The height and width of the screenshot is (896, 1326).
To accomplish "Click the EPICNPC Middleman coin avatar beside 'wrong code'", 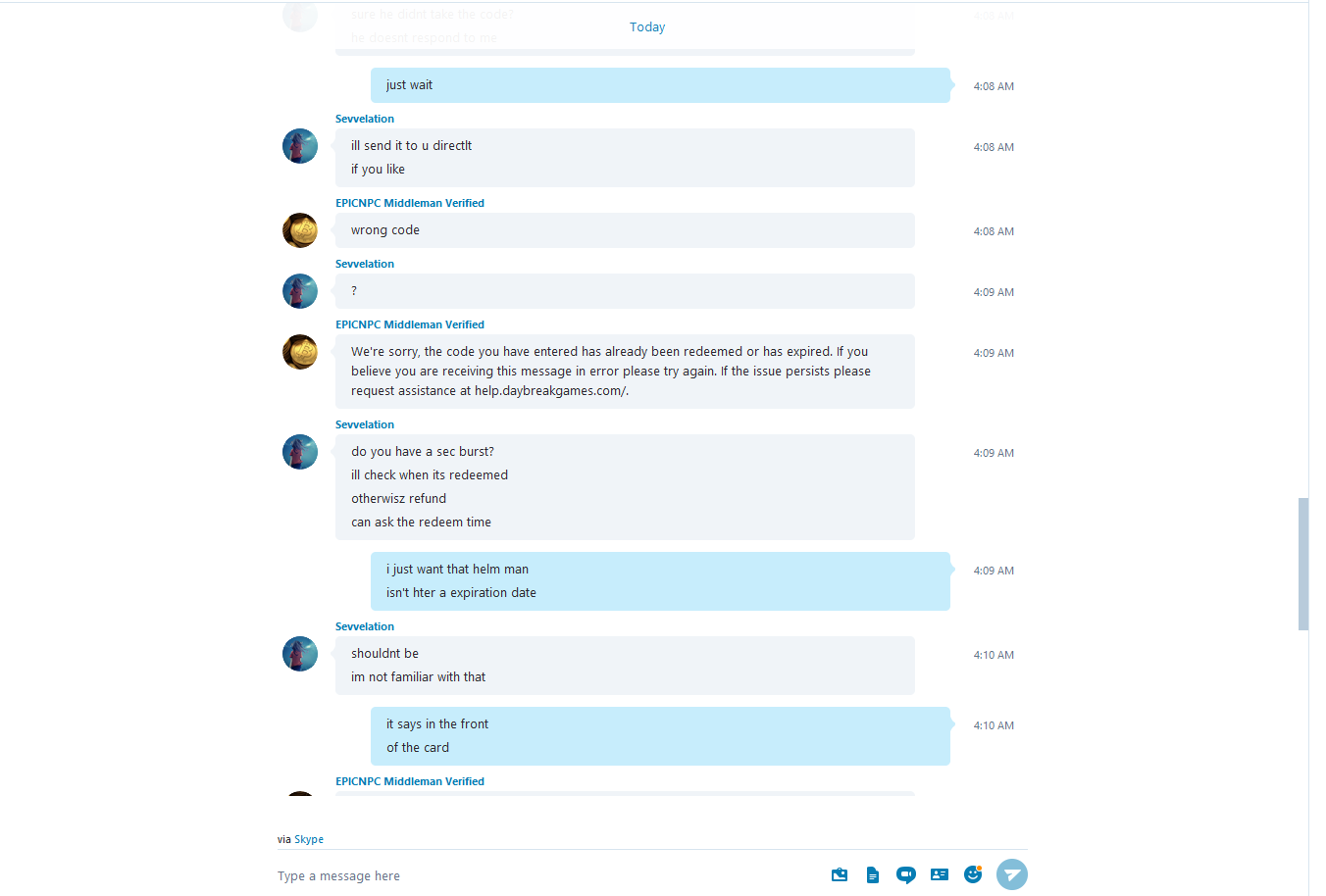I will 300,230.
